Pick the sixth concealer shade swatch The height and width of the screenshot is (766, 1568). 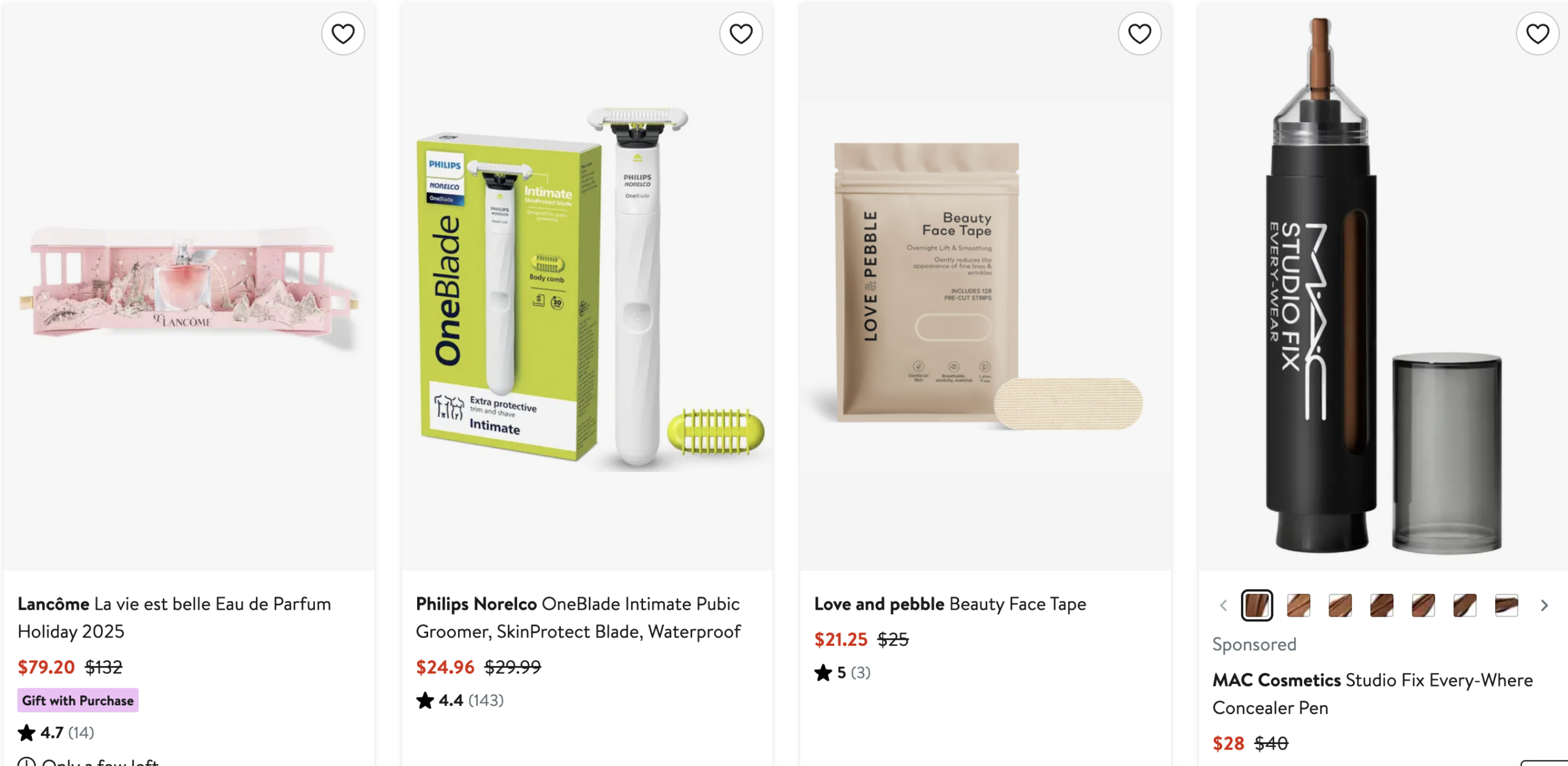[x=1465, y=606]
